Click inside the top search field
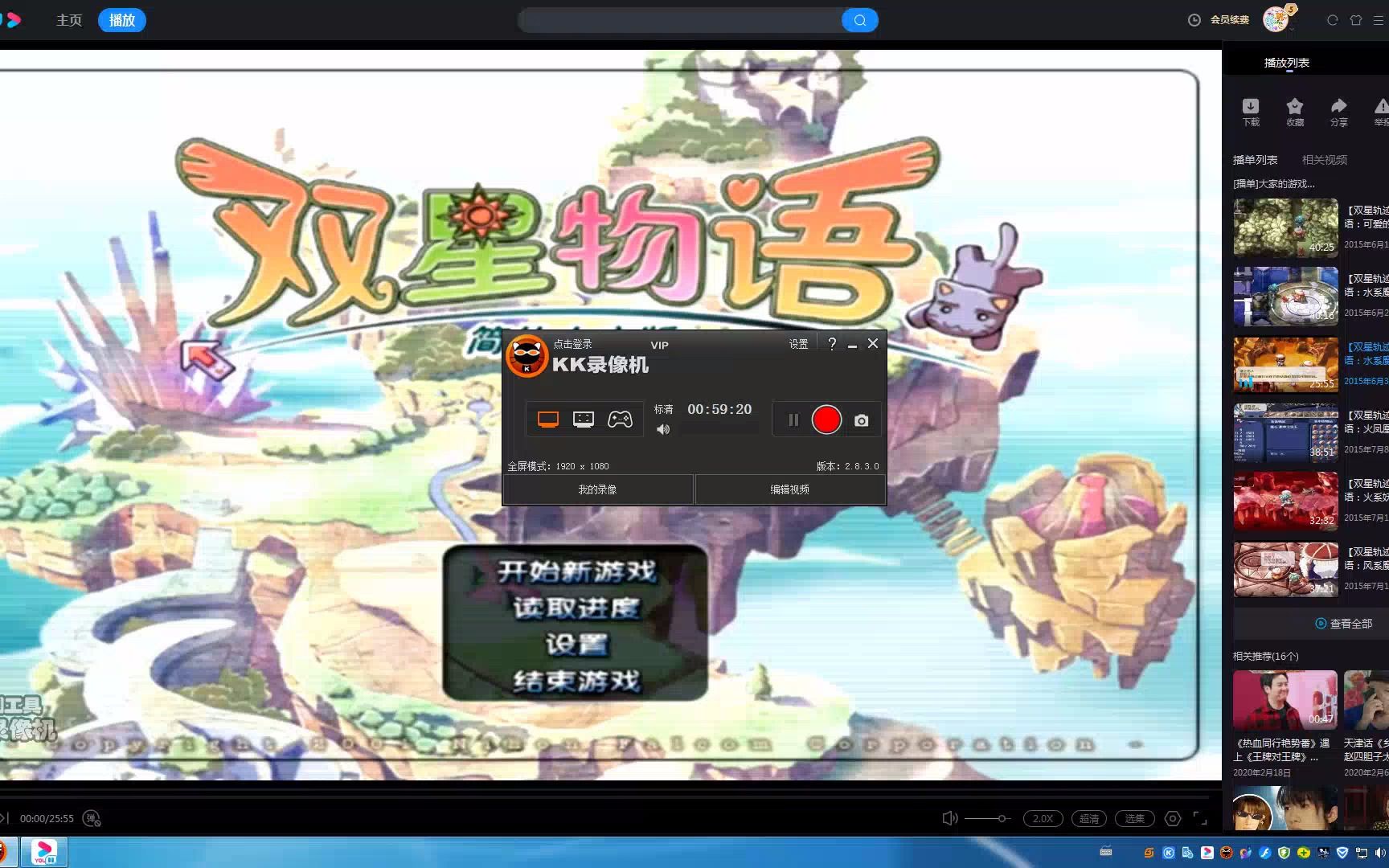This screenshot has width=1389, height=868. tap(680, 20)
